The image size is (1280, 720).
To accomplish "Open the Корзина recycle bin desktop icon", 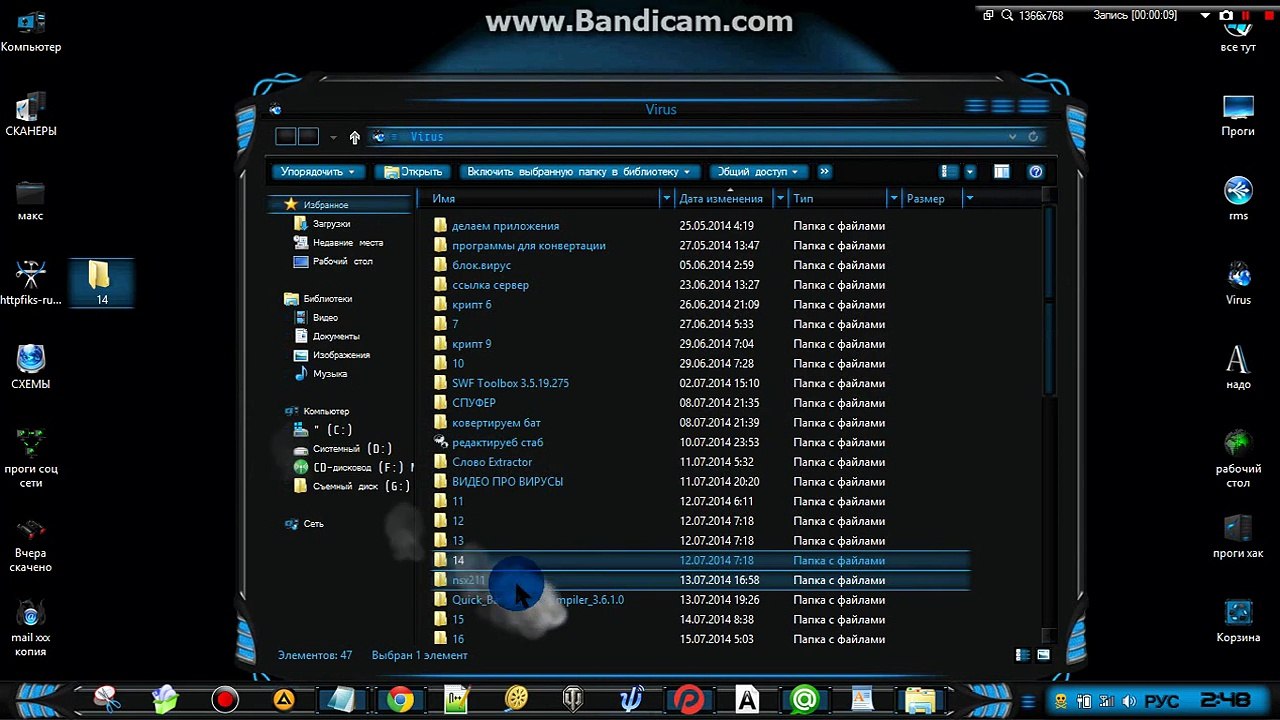I will click(1238, 620).
